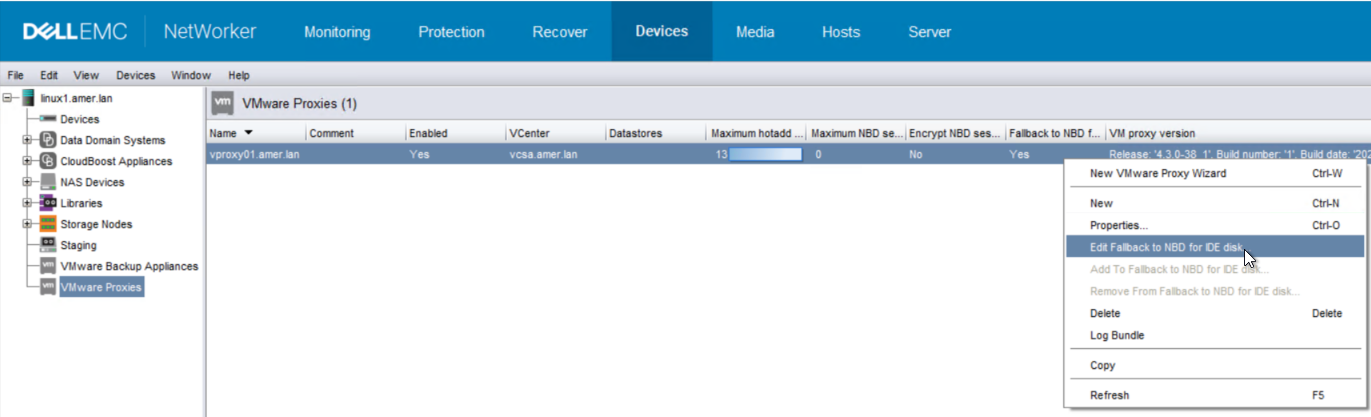The image size is (1371, 417).
Task: Select NAS Devices tree item
Action: point(92,182)
